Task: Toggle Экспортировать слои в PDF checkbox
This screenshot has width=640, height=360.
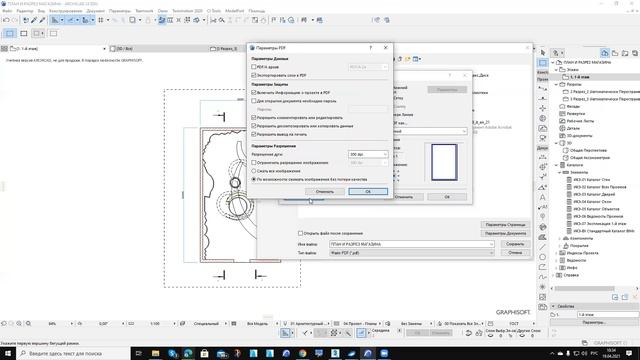Action: click(254, 75)
